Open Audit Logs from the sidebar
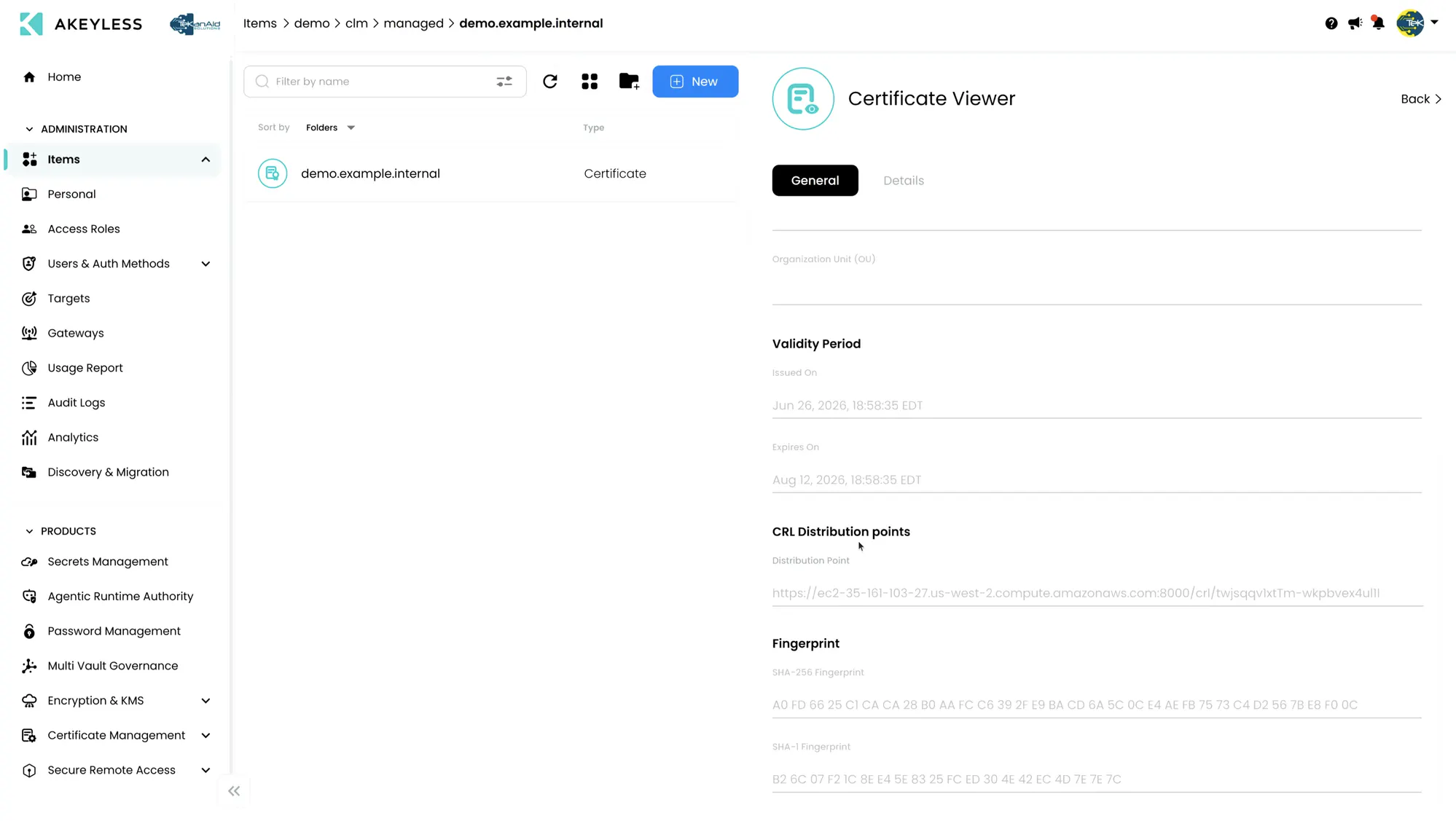 pos(77,403)
